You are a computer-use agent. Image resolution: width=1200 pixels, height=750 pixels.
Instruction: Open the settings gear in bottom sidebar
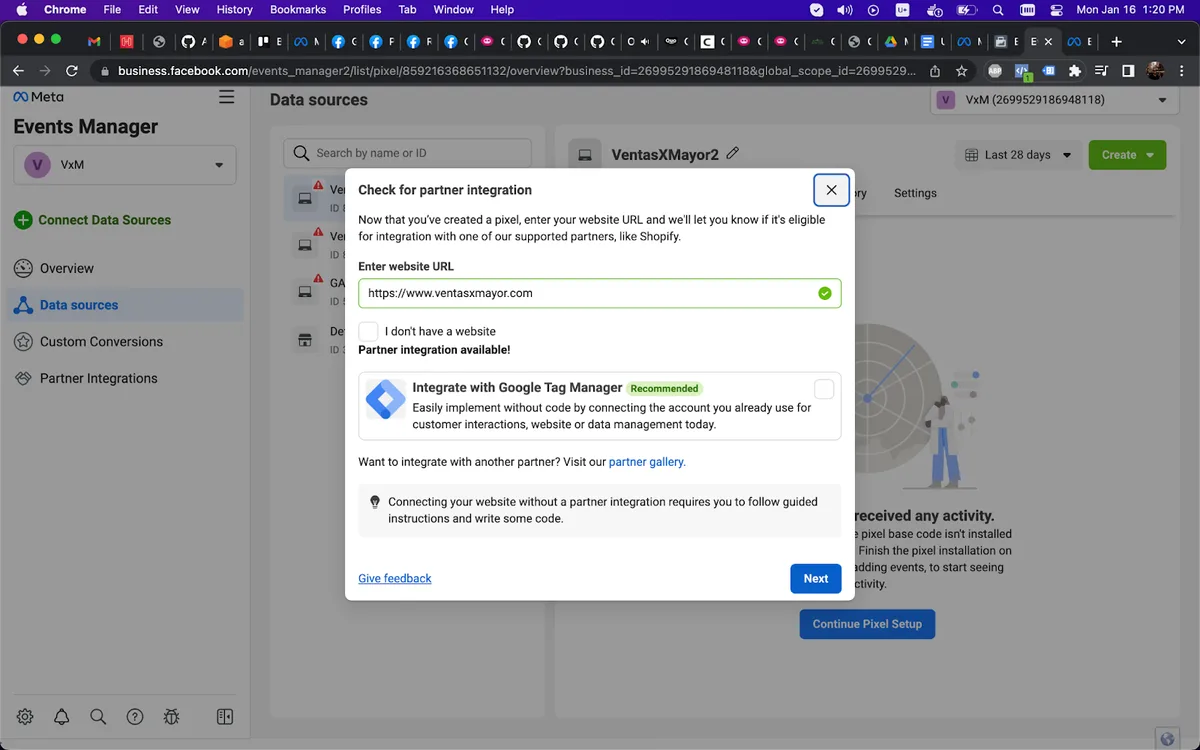(25, 716)
